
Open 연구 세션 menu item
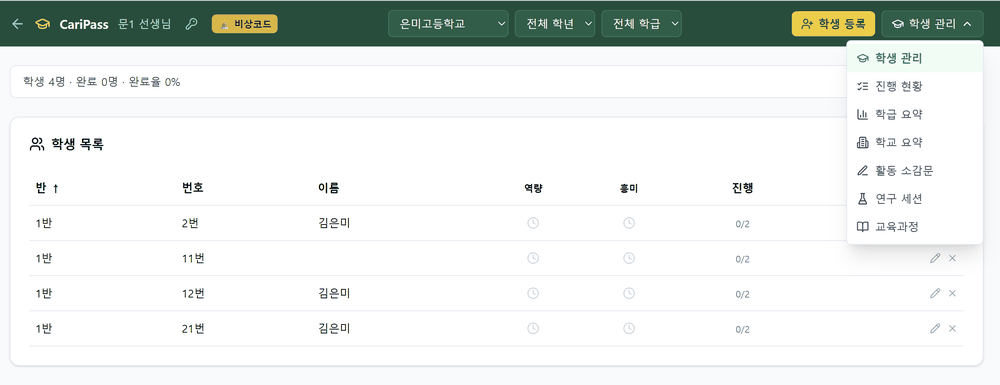coord(915,198)
